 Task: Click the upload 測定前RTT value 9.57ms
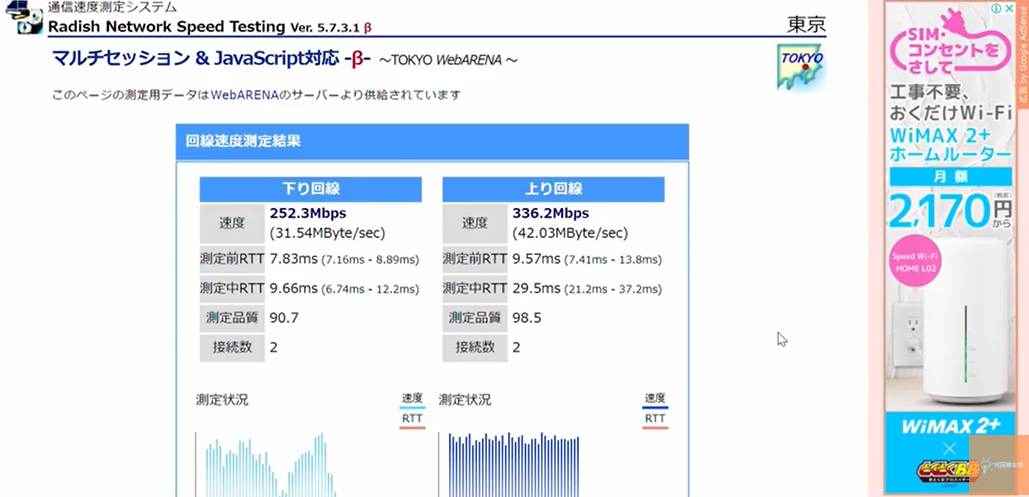[536, 259]
